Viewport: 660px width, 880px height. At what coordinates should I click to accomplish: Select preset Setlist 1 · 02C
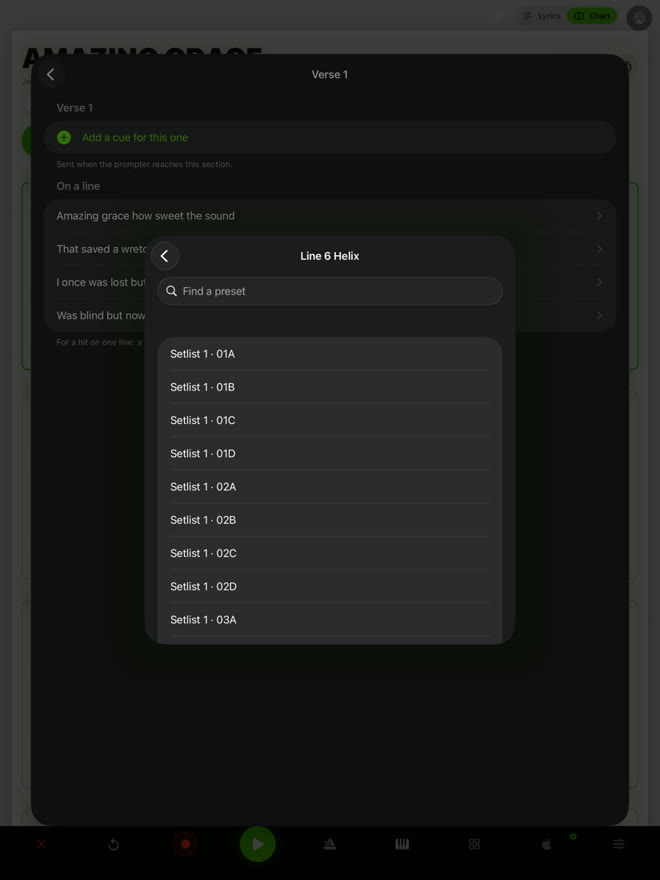tap(329, 553)
